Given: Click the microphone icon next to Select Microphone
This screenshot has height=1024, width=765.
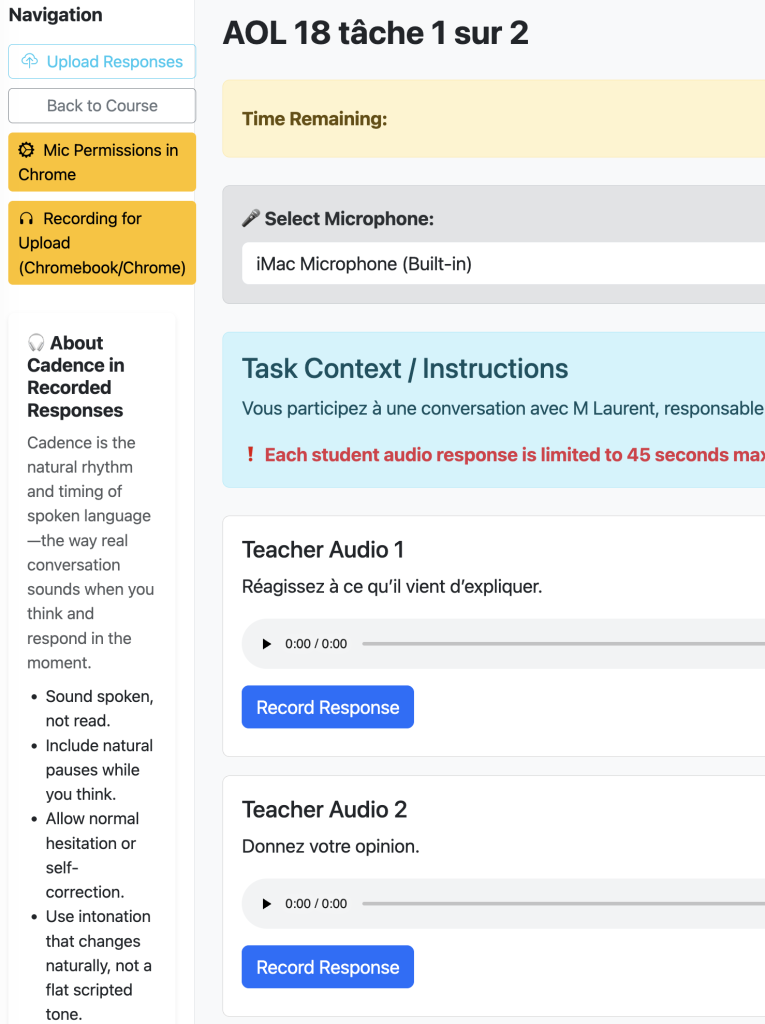Looking at the screenshot, I should click(250, 219).
